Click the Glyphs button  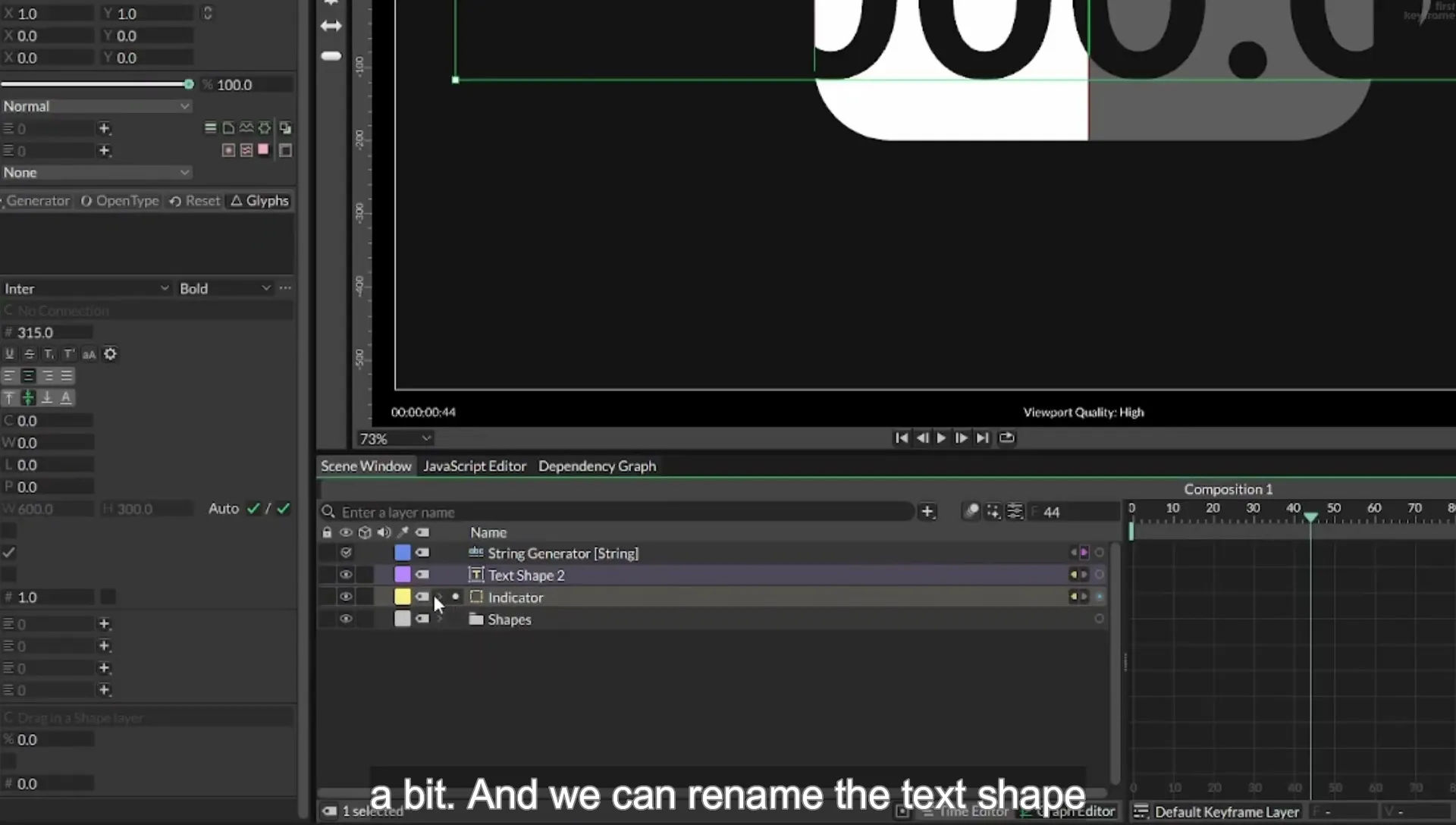click(x=260, y=201)
